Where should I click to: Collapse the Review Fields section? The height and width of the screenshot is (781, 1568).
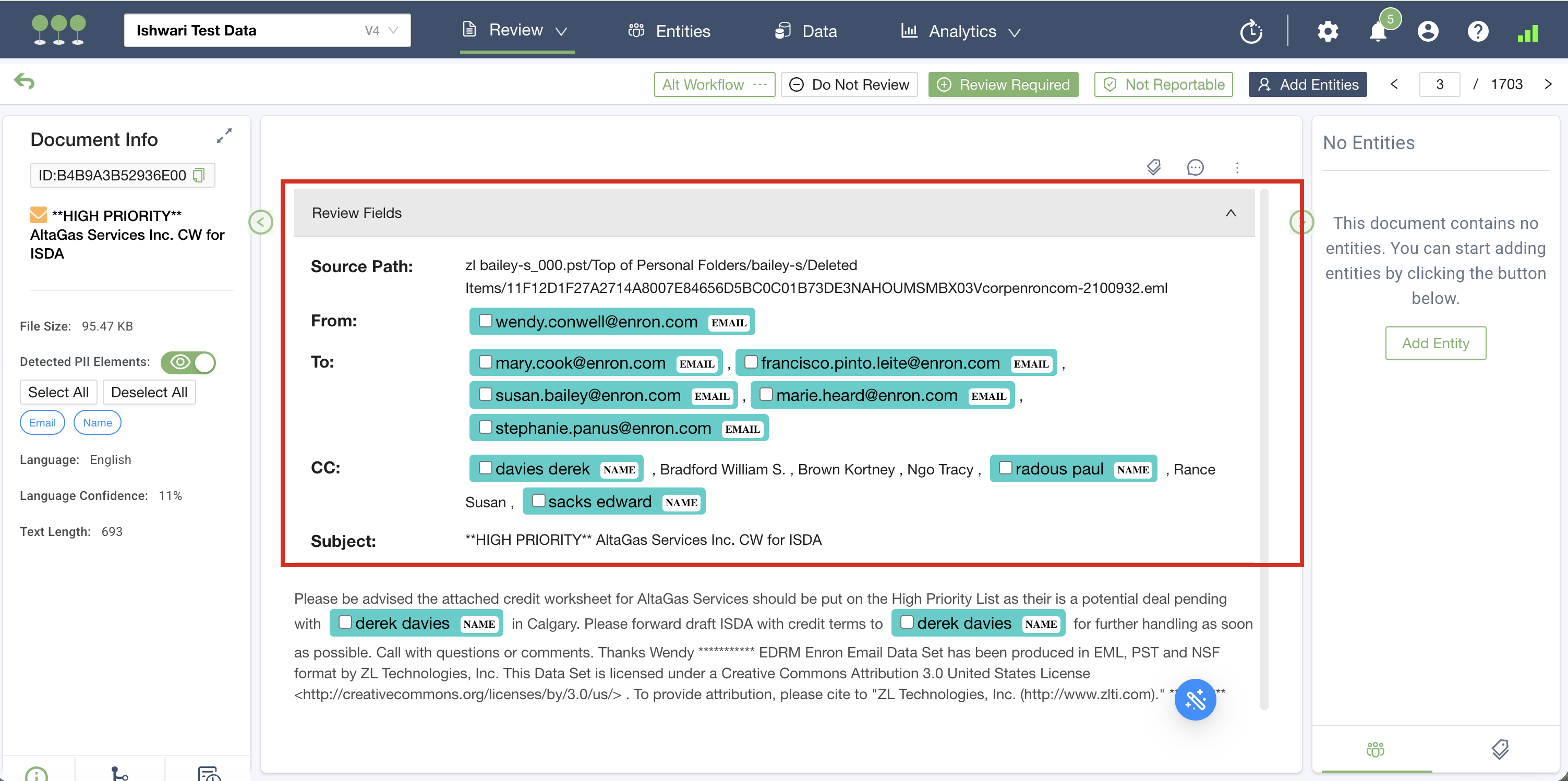[1230, 213]
